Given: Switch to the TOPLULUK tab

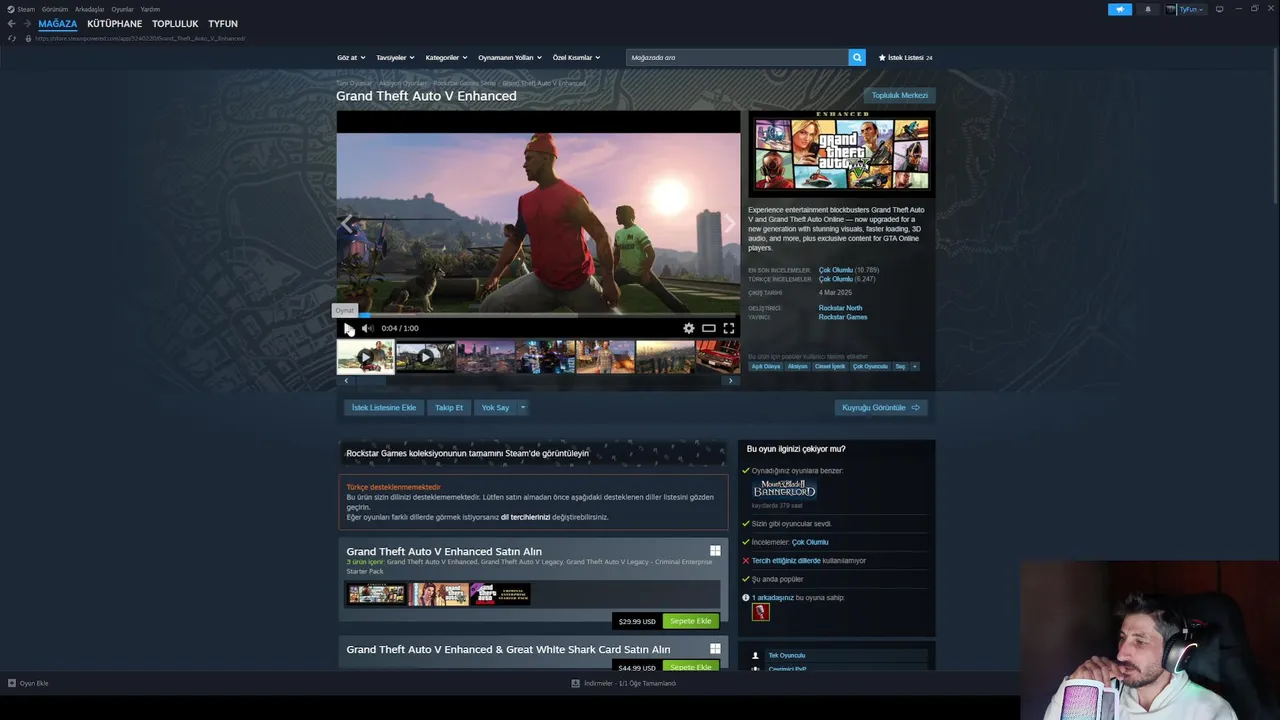Looking at the screenshot, I should tap(175, 24).
